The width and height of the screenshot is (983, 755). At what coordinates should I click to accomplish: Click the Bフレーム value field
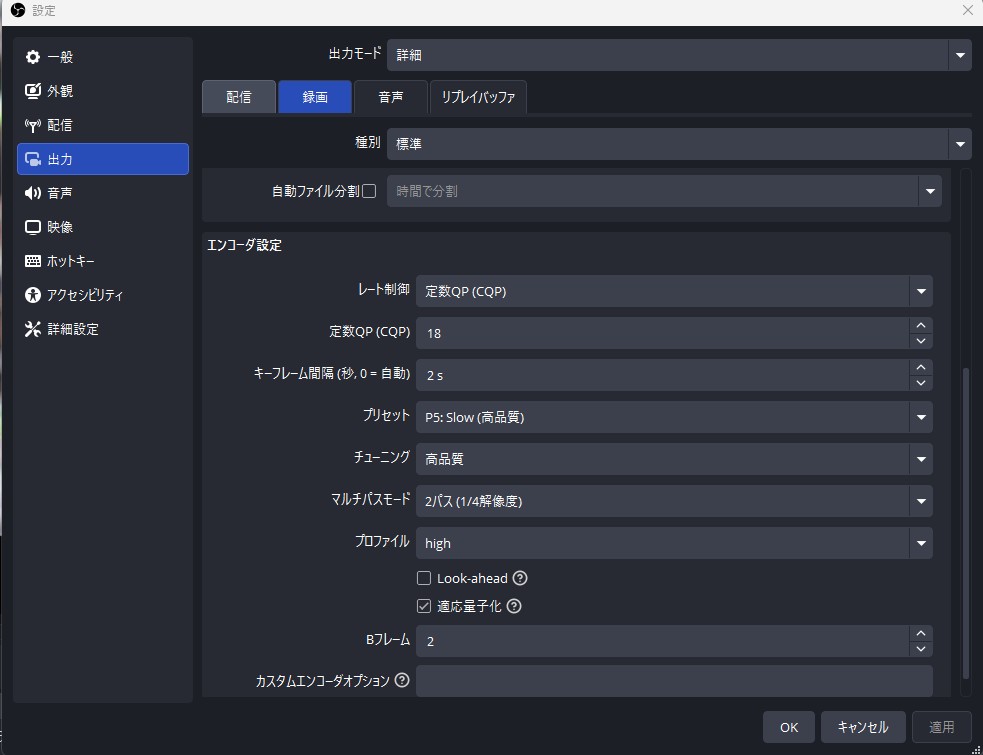[x=663, y=641]
